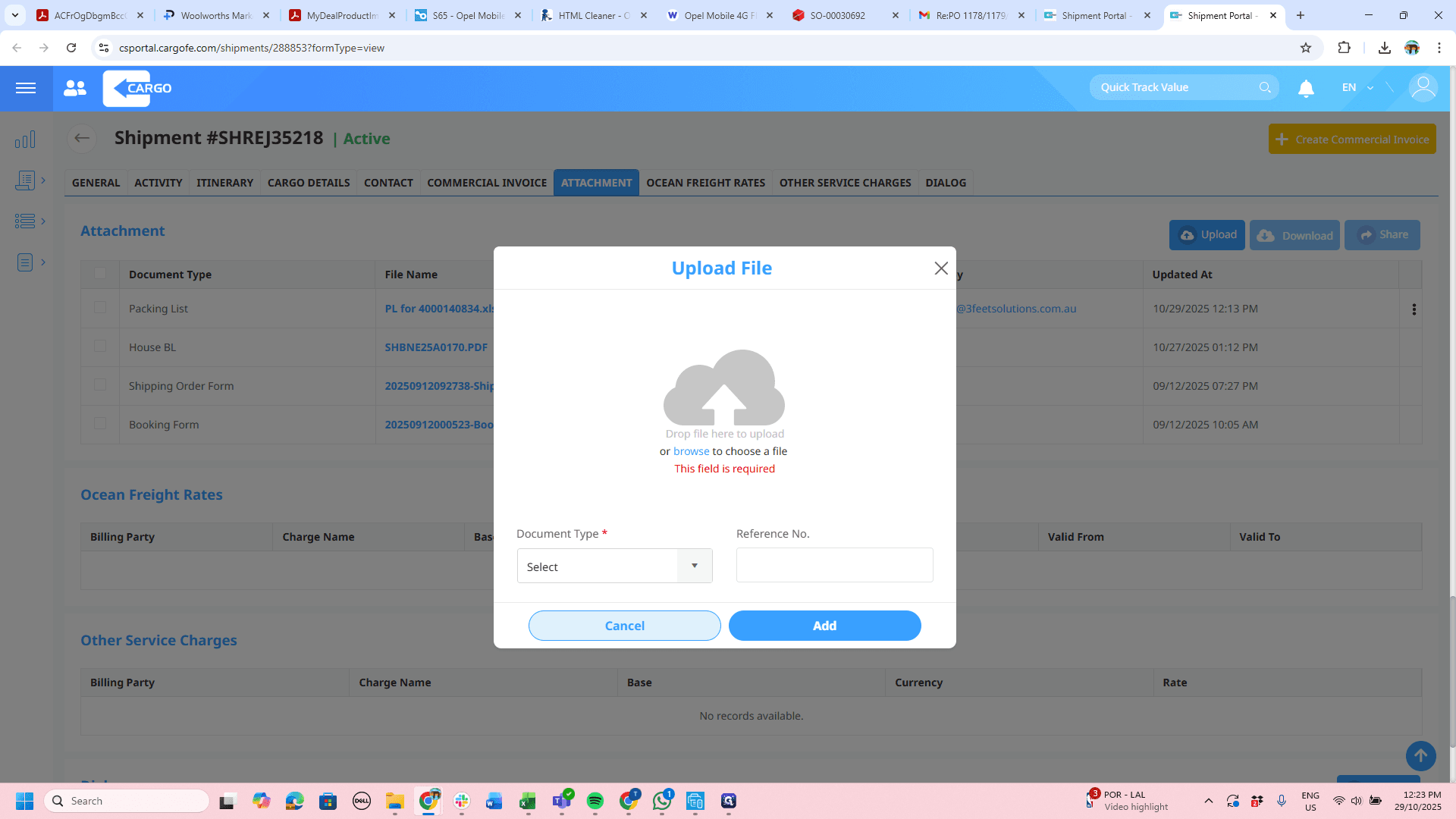The image size is (1456, 819).
Task: Open the Document Type Select dropdown
Action: tap(614, 566)
